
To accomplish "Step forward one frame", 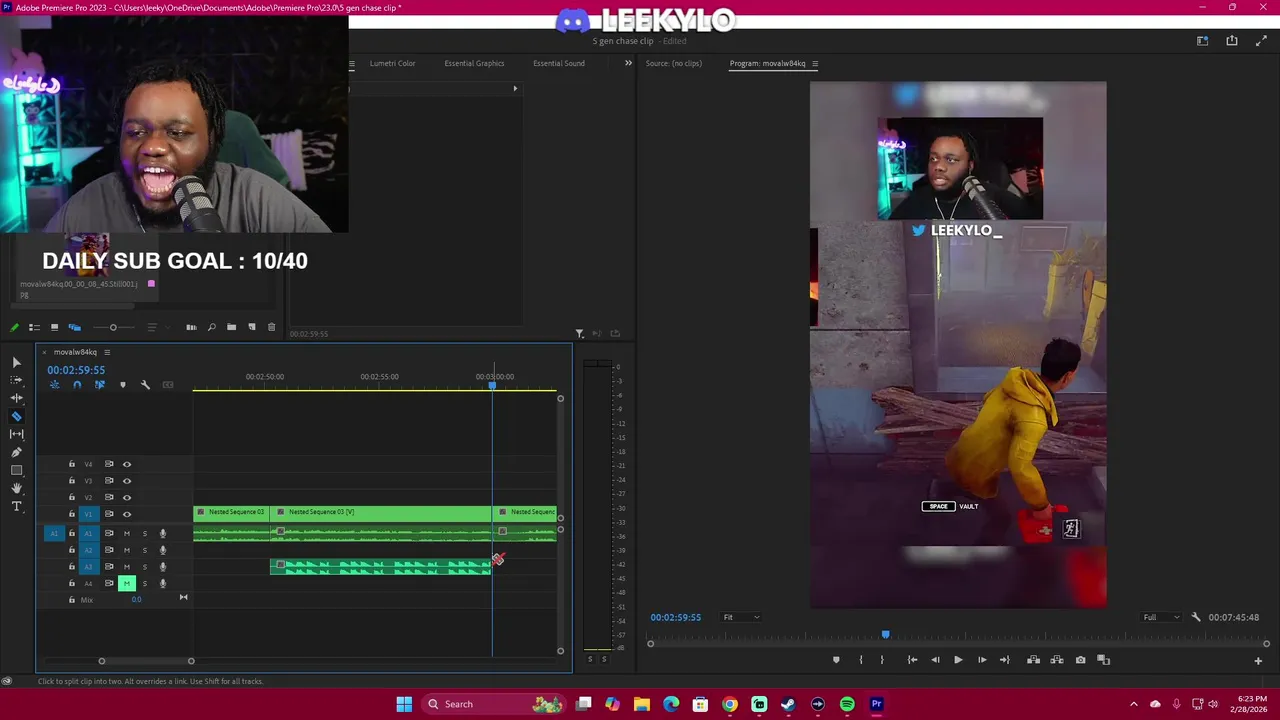I will [x=982, y=660].
